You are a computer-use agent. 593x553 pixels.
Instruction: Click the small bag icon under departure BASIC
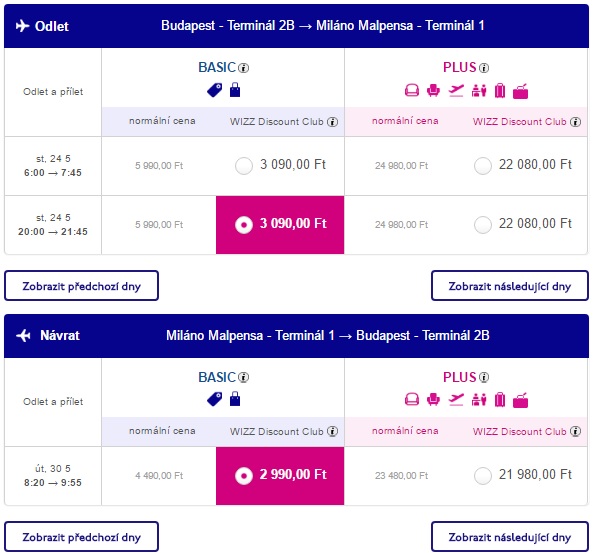[235, 90]
